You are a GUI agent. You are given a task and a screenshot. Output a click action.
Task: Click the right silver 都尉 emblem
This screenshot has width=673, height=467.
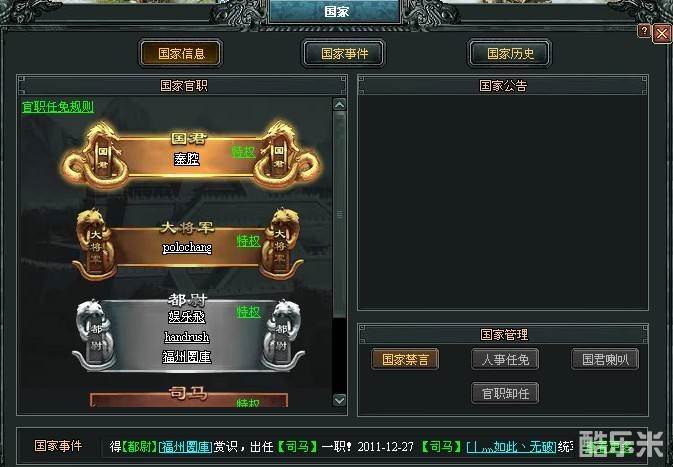tap(281, 335)
